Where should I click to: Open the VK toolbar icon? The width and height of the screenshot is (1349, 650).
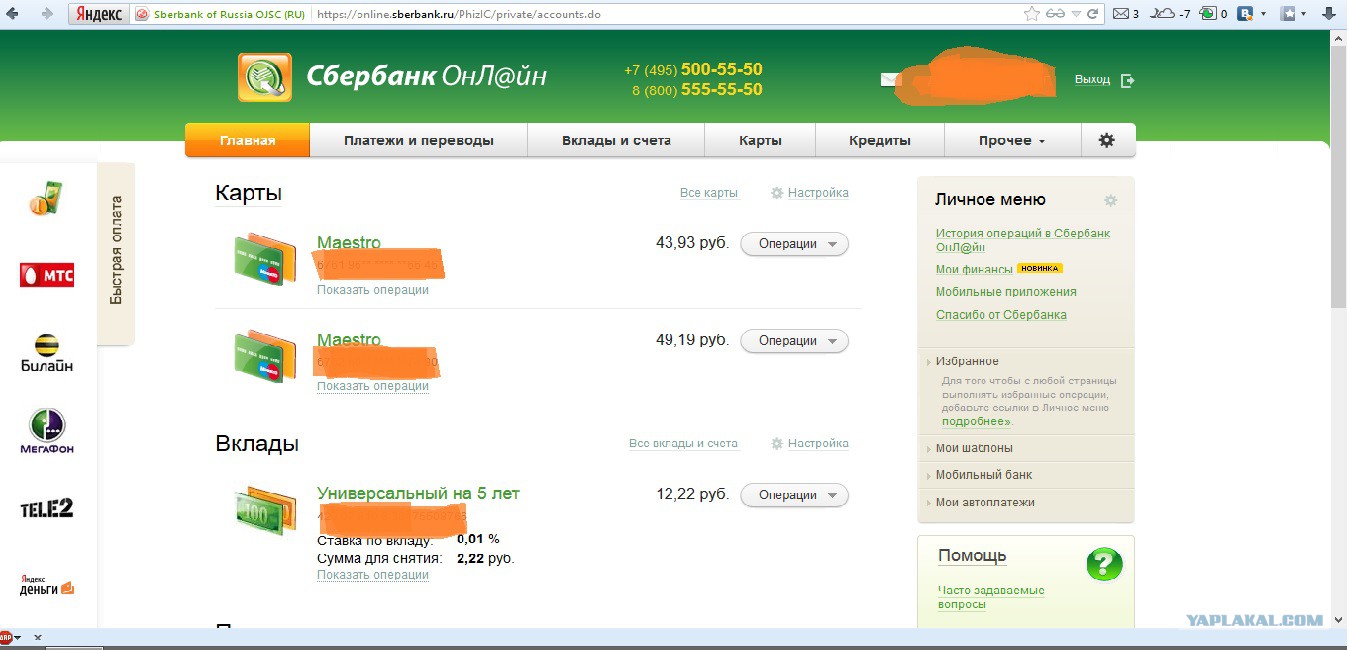(1246, 14)
